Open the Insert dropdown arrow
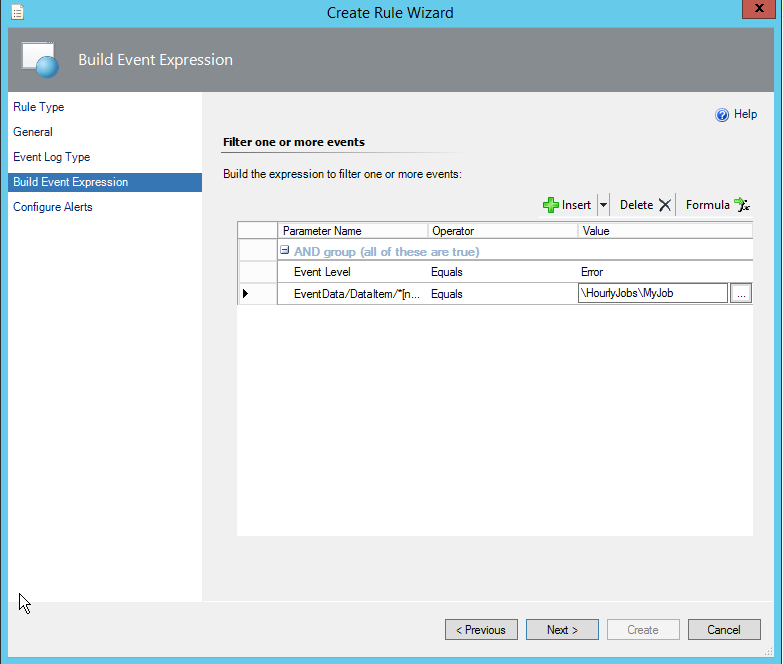783x664 pixels. point(603,205)
